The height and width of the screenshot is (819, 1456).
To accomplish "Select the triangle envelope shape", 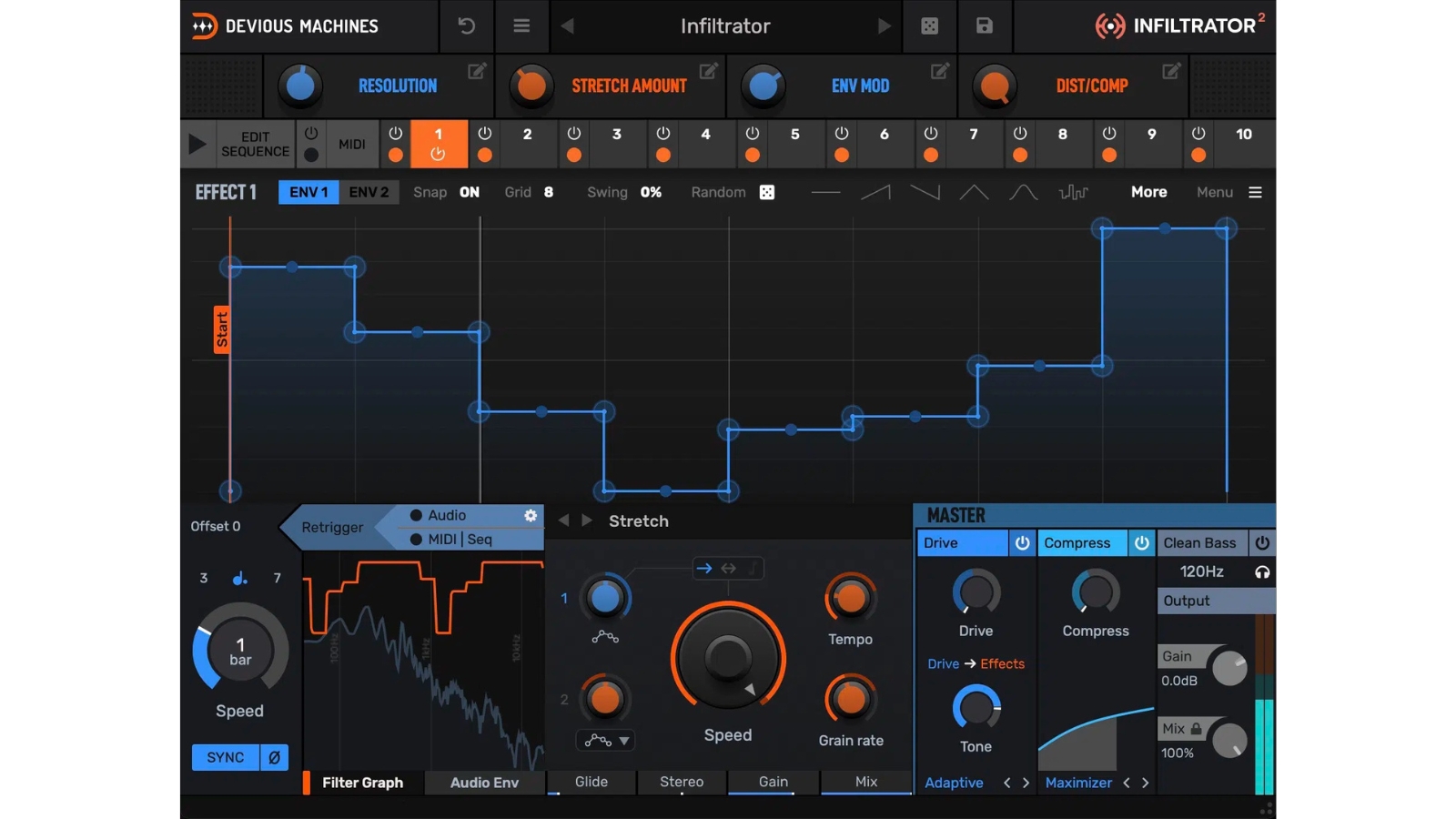I will click(974, 192).
